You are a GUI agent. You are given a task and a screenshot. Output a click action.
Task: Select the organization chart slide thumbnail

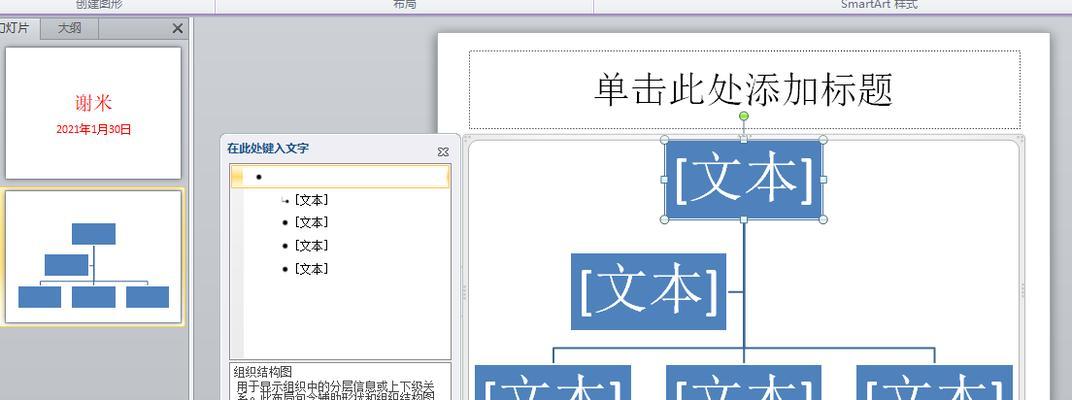pos(93,256)
